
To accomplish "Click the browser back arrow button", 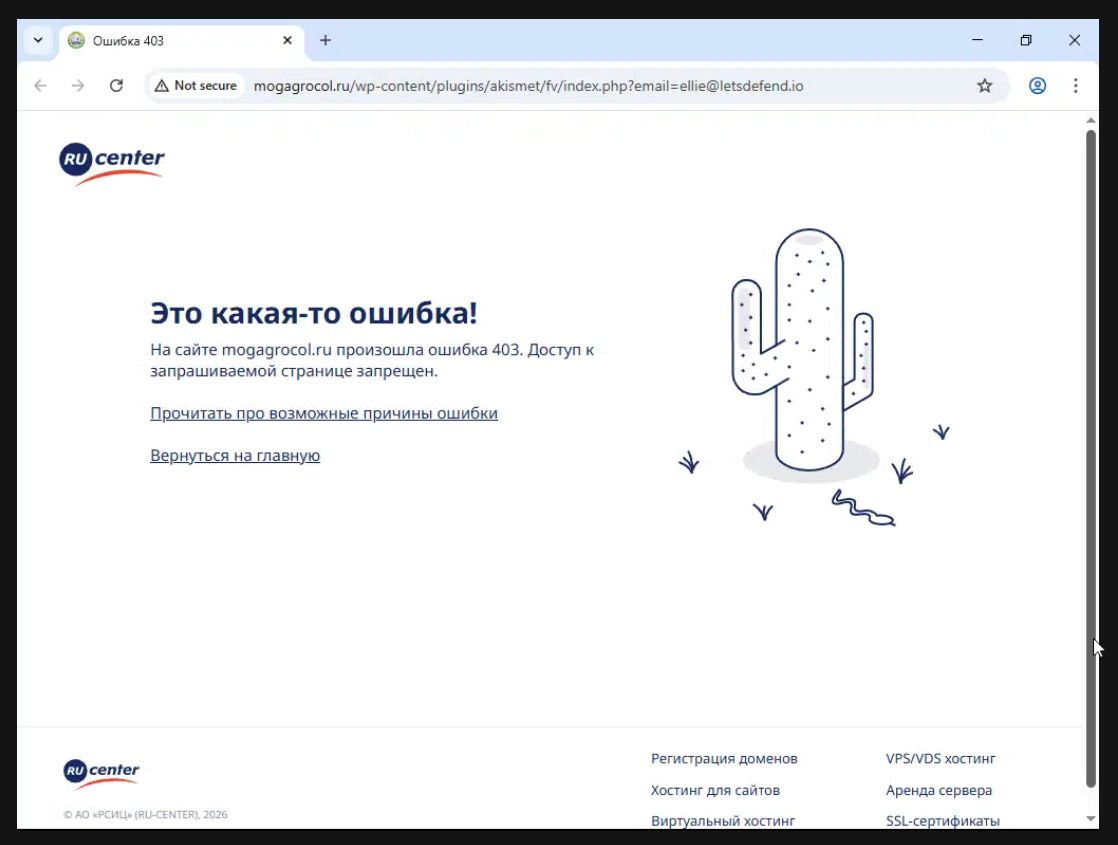I will coord(40,86).
